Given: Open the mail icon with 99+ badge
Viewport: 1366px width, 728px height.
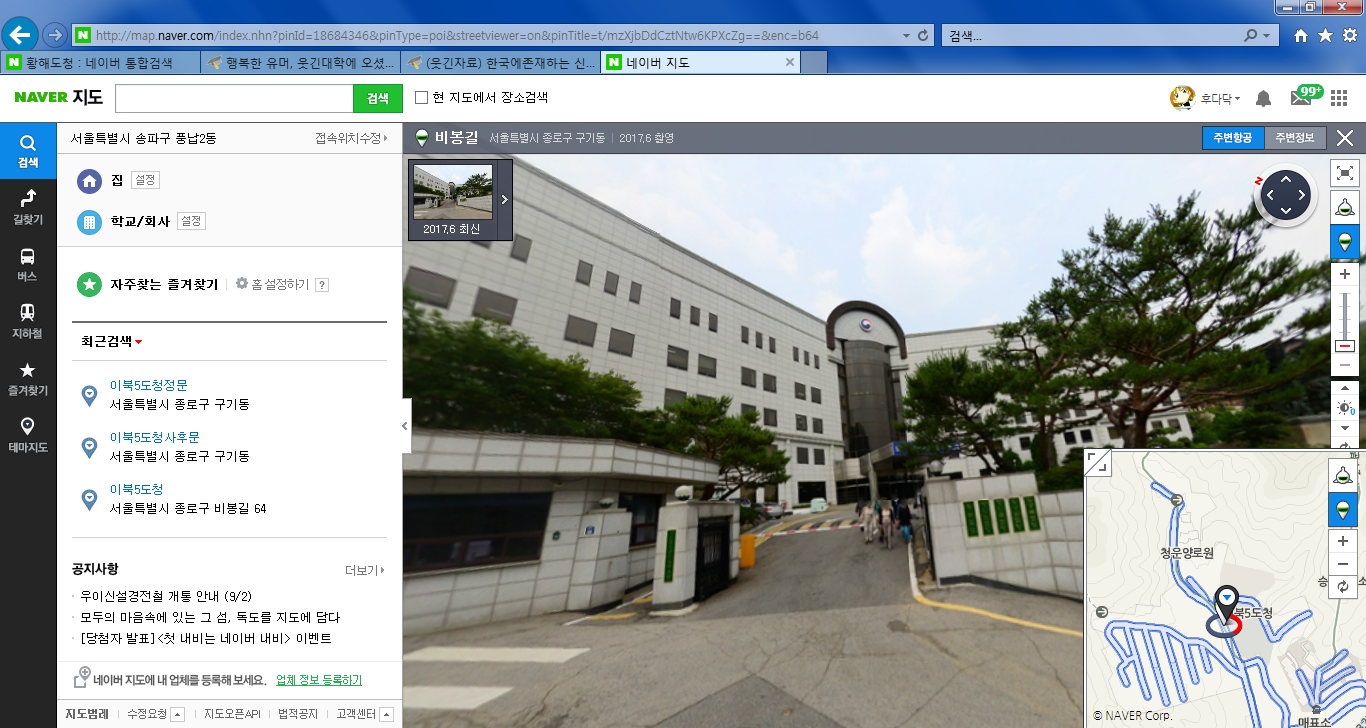Looking at the screenshot, I should point(1301,98).
